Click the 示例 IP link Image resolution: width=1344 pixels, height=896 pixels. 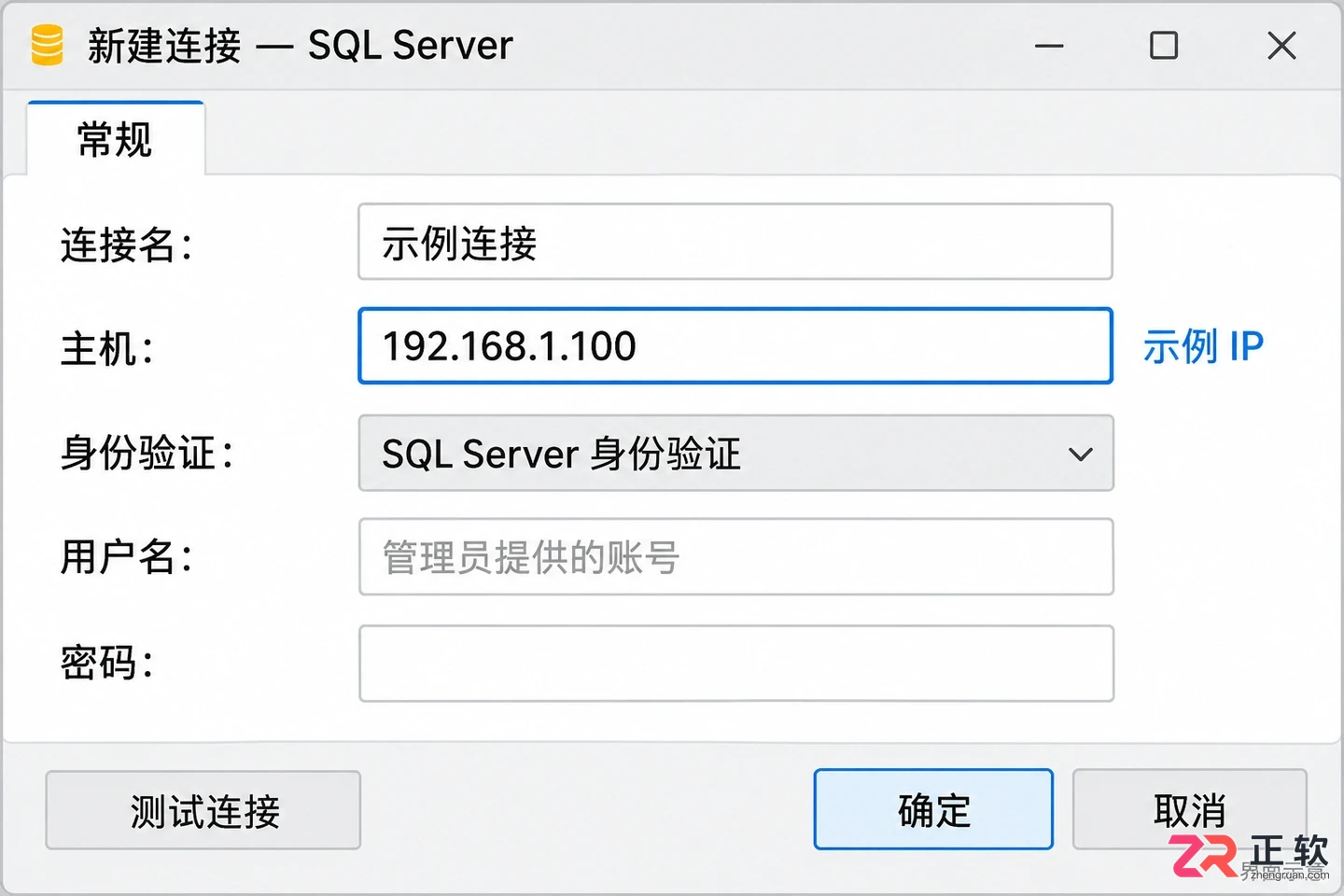(x=1203, y=346)
